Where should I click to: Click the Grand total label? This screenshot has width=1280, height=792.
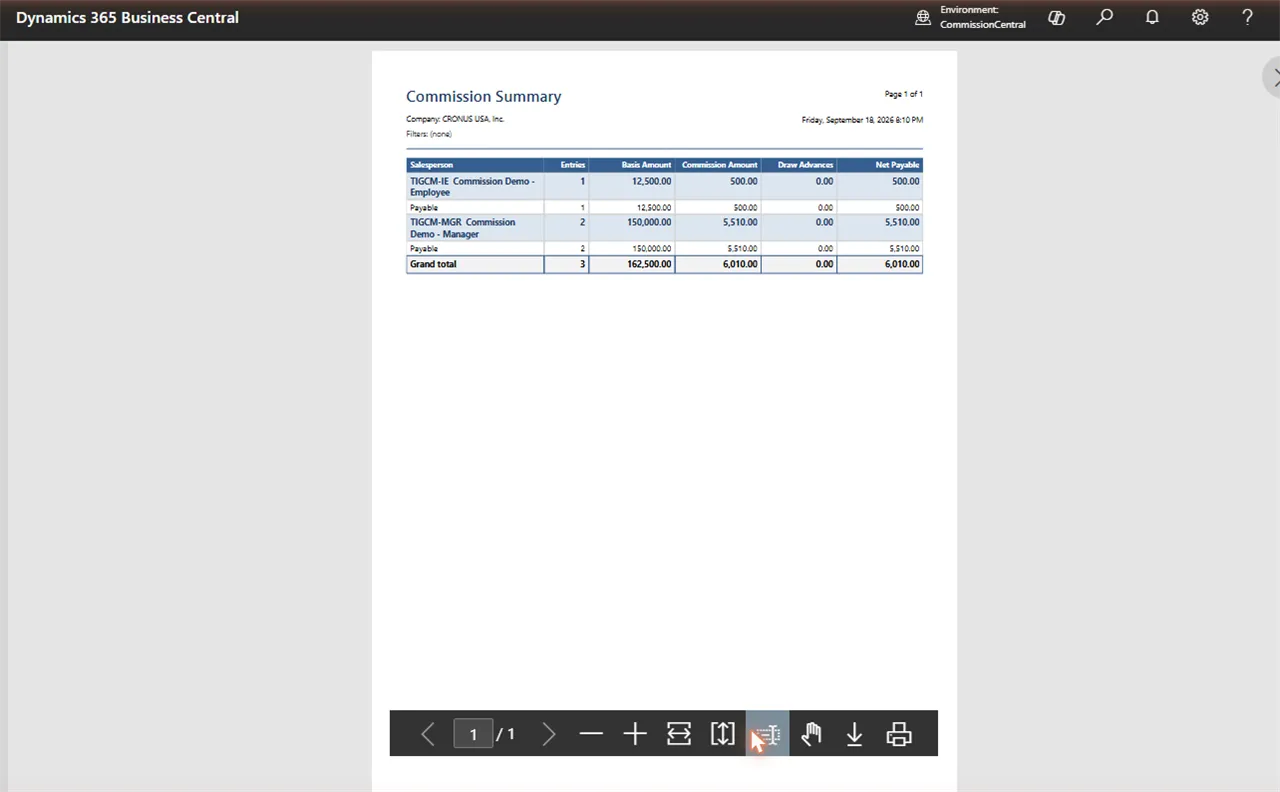coord(433,264)
